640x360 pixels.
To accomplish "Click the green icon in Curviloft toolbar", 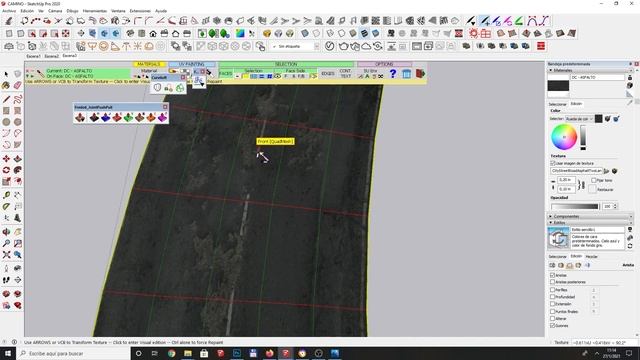I will pyautogui.click(x=180, y=87).
